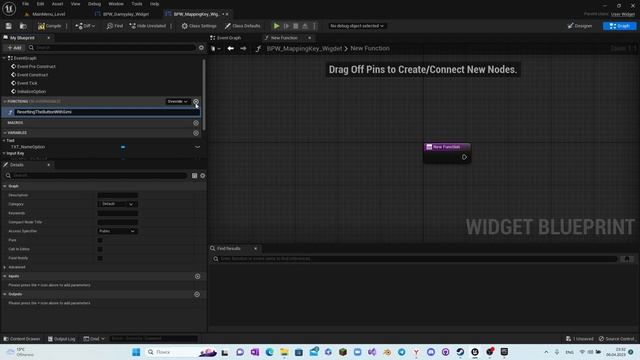The height and width of the screenshot is (360, 640).
Task: Open Details panel settings gear
Action: point(202,176)
